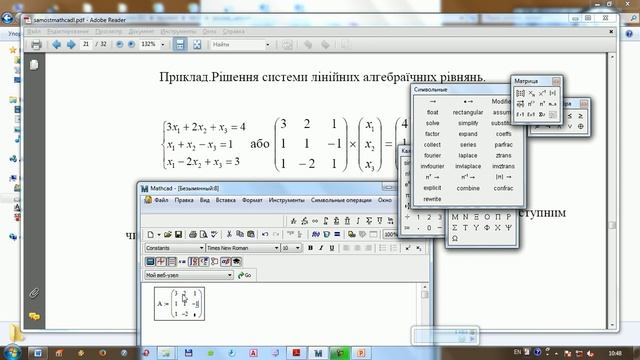Open Insert Unit dialog icon
This screenshot has width=640, height=360.
click(326, 234)
